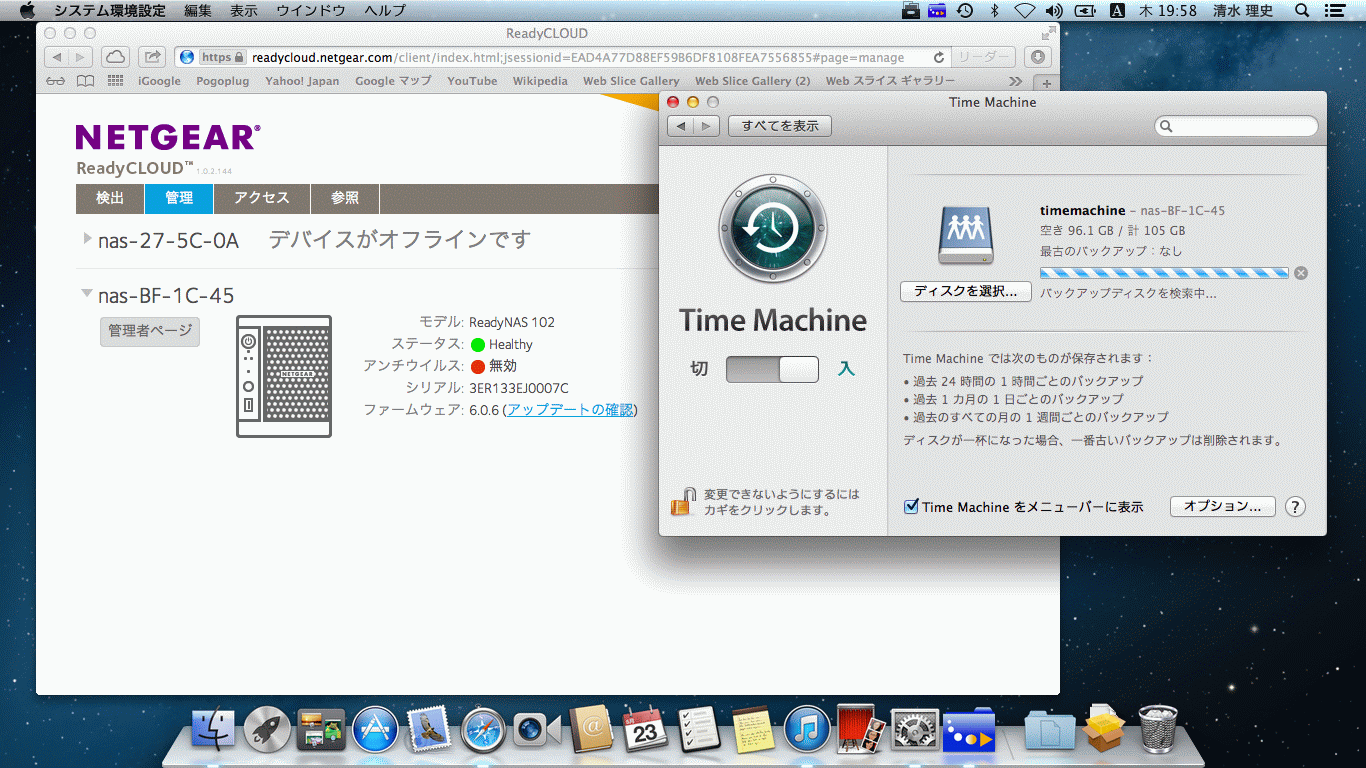Click the lock icon to prevent changes
This screenshot has height=768, width=1366.
(x=683, y=501)
